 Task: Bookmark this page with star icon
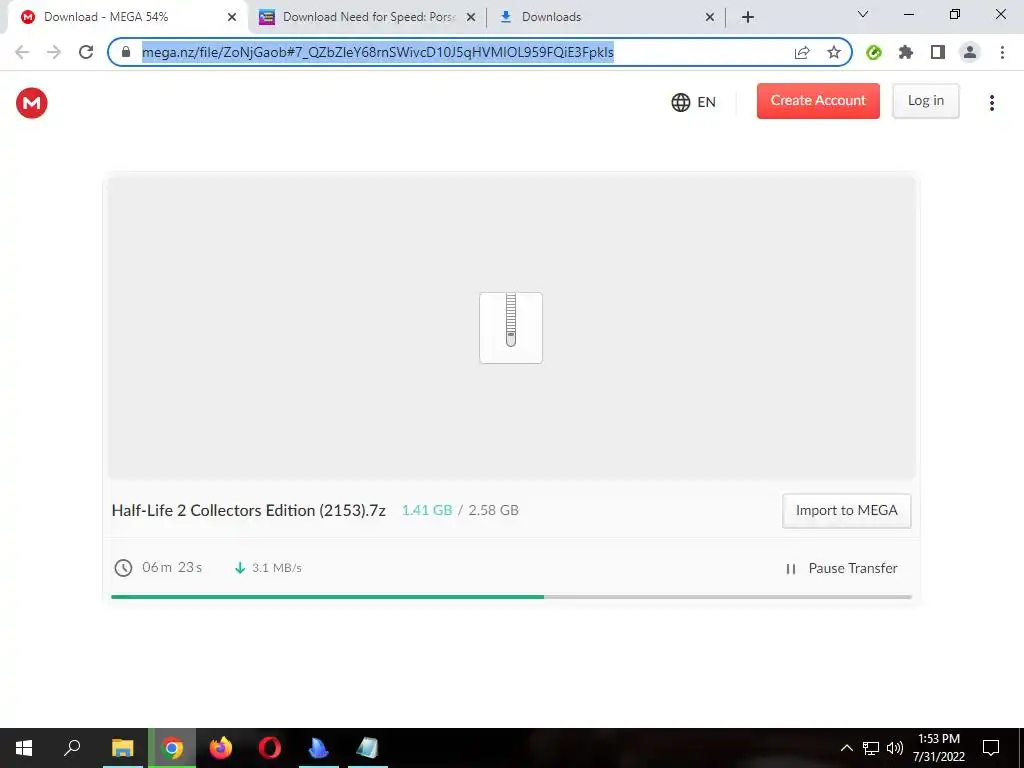[x=834, y=52]
